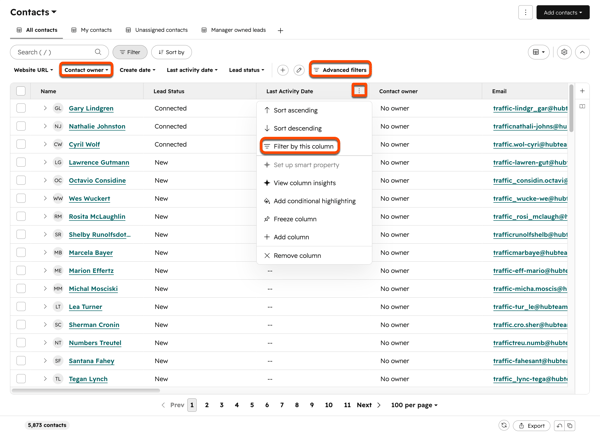Open the Contact owner filter dropdown
Image resolution: width=600 pixels, height=433 pixels.
86,70
